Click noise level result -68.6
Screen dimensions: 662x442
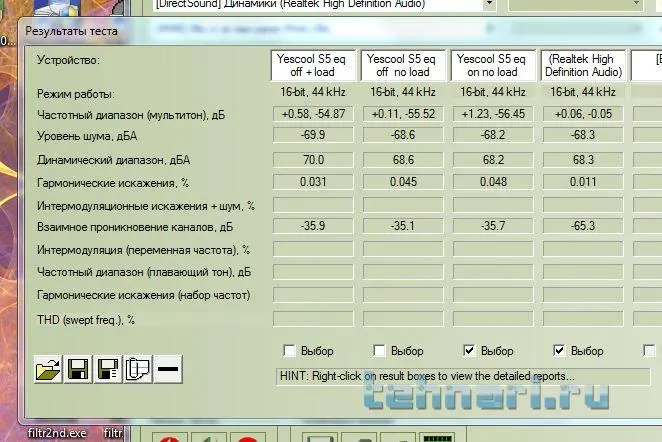point(403,135)
